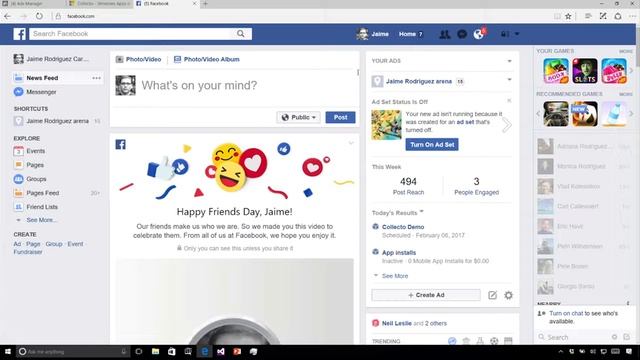The width and height of the screenshot is (640, 360).
Task: Click browser Refresh icon
Action: coord(39,16)
